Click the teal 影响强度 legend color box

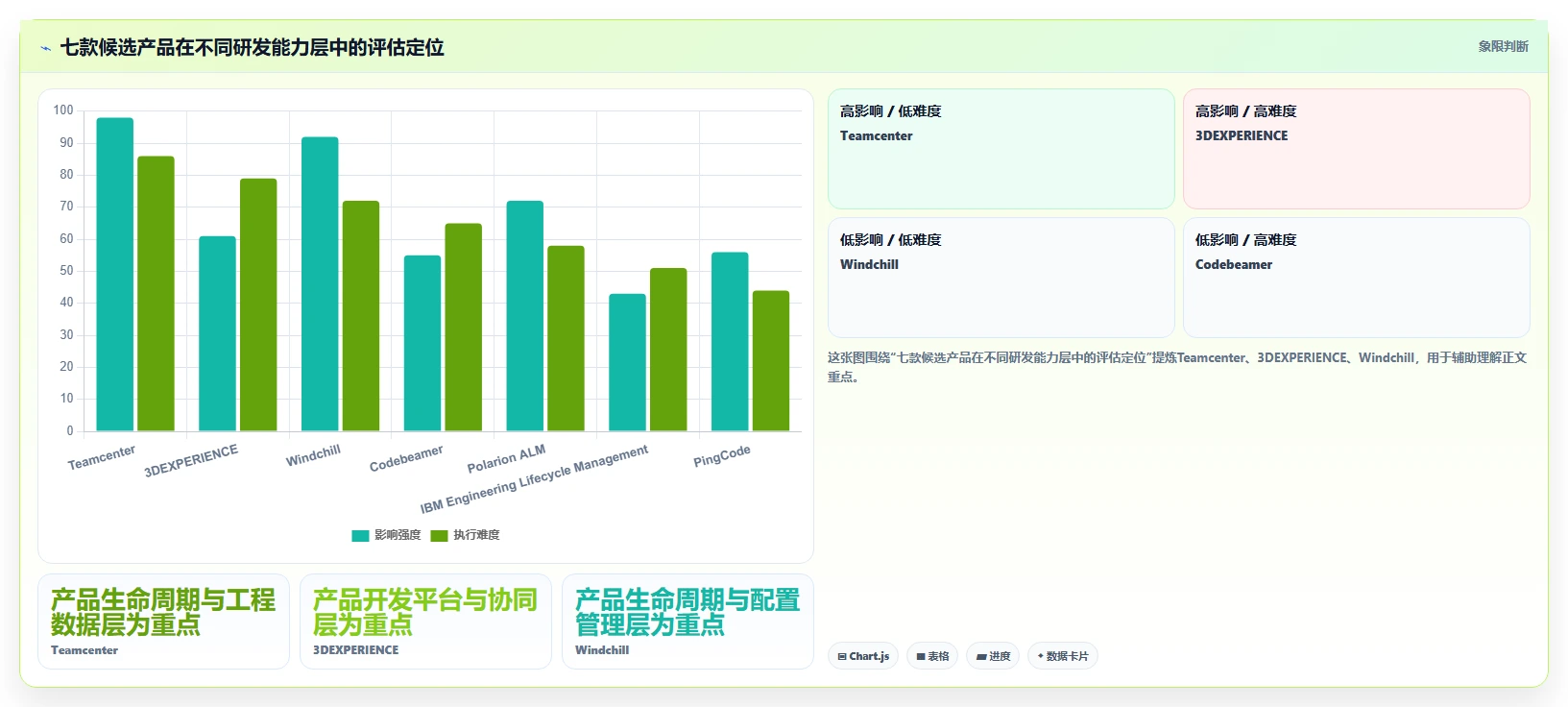click(360, 536)
